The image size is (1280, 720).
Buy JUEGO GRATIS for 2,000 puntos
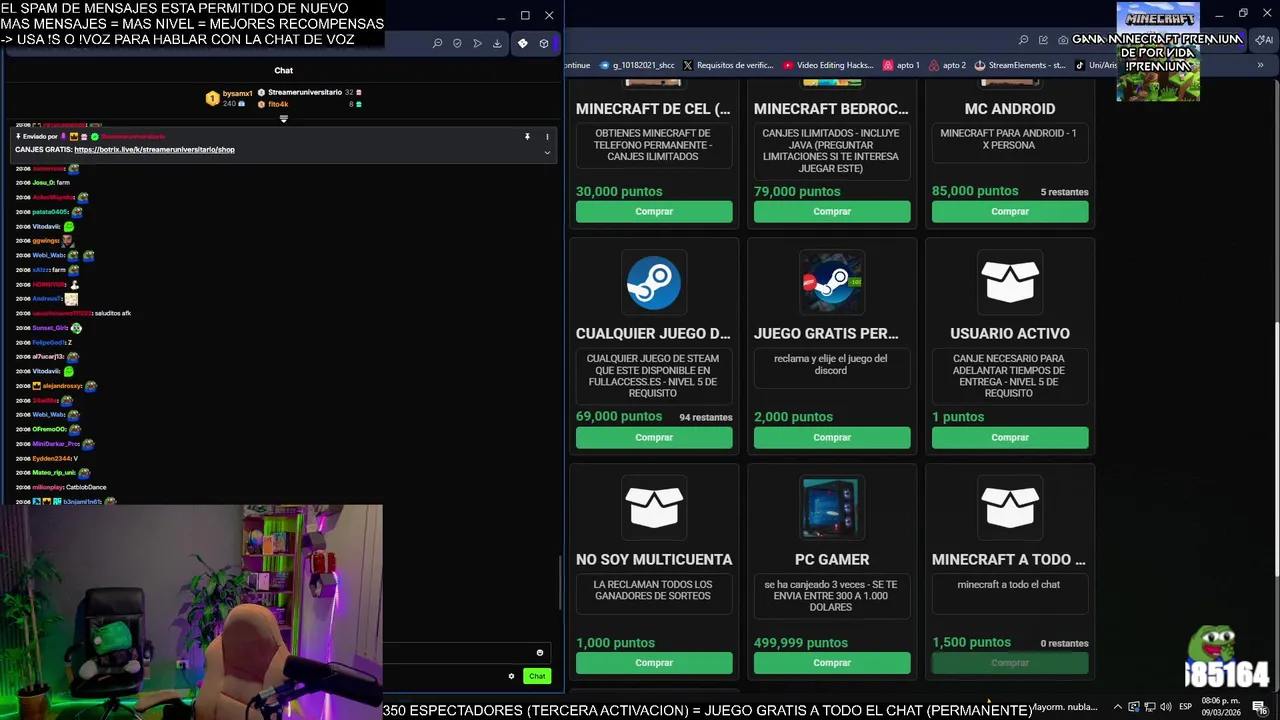[832, 437]
